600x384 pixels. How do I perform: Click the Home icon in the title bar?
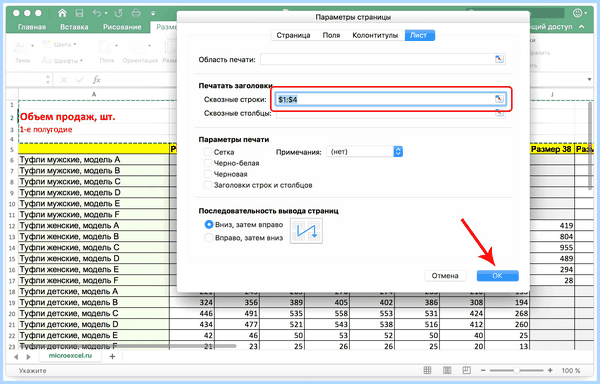coord(62,13)
